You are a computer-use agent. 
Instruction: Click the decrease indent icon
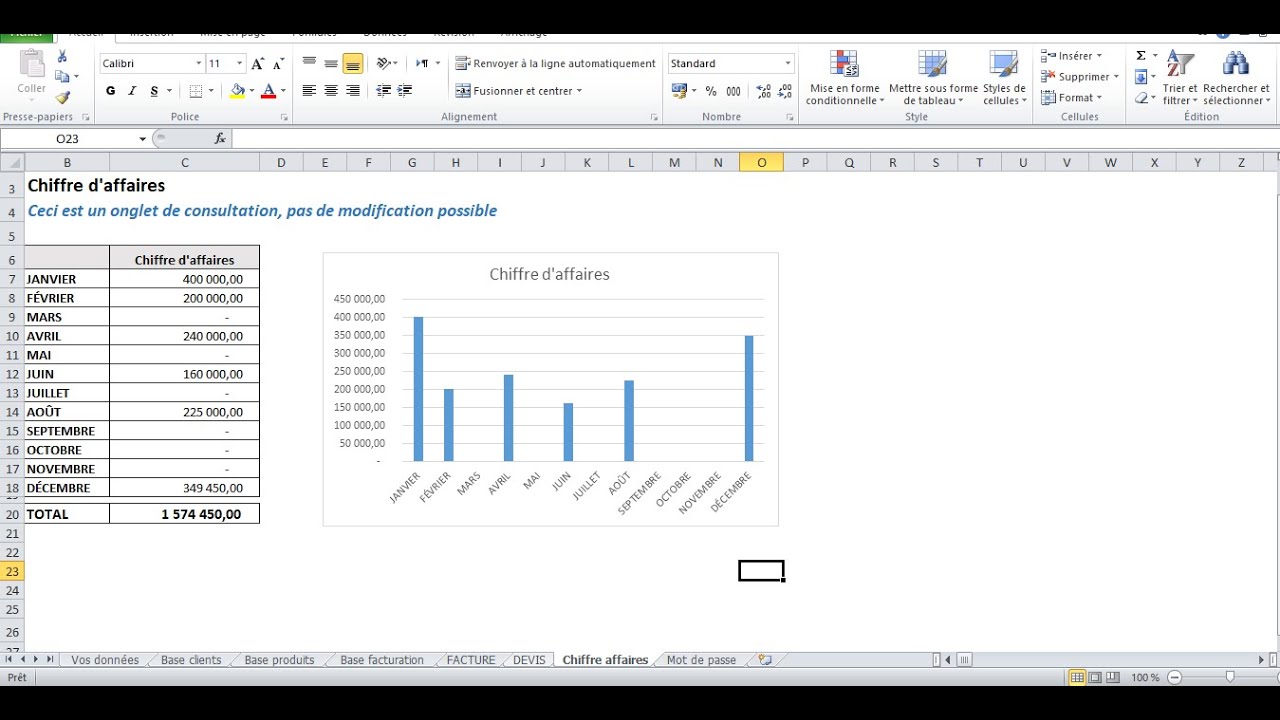click(x=384, y=91)
